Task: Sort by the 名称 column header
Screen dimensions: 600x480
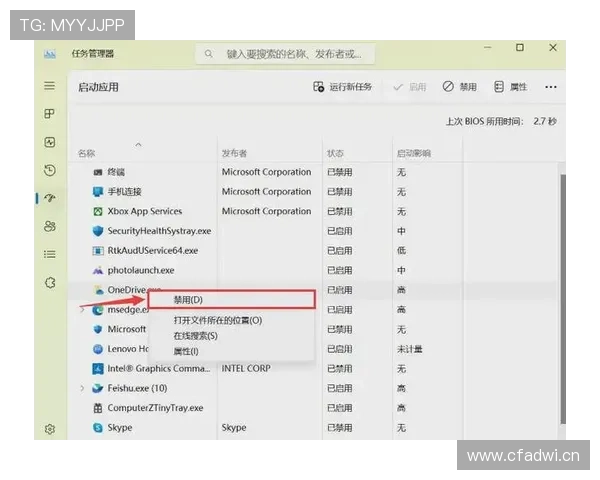Action: point(86,153)
